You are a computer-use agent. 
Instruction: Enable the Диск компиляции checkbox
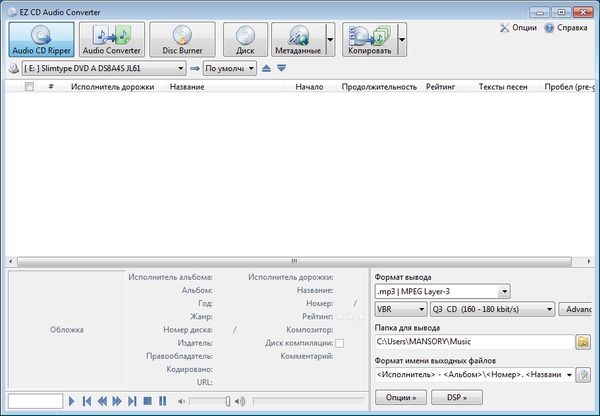(339, 343)
